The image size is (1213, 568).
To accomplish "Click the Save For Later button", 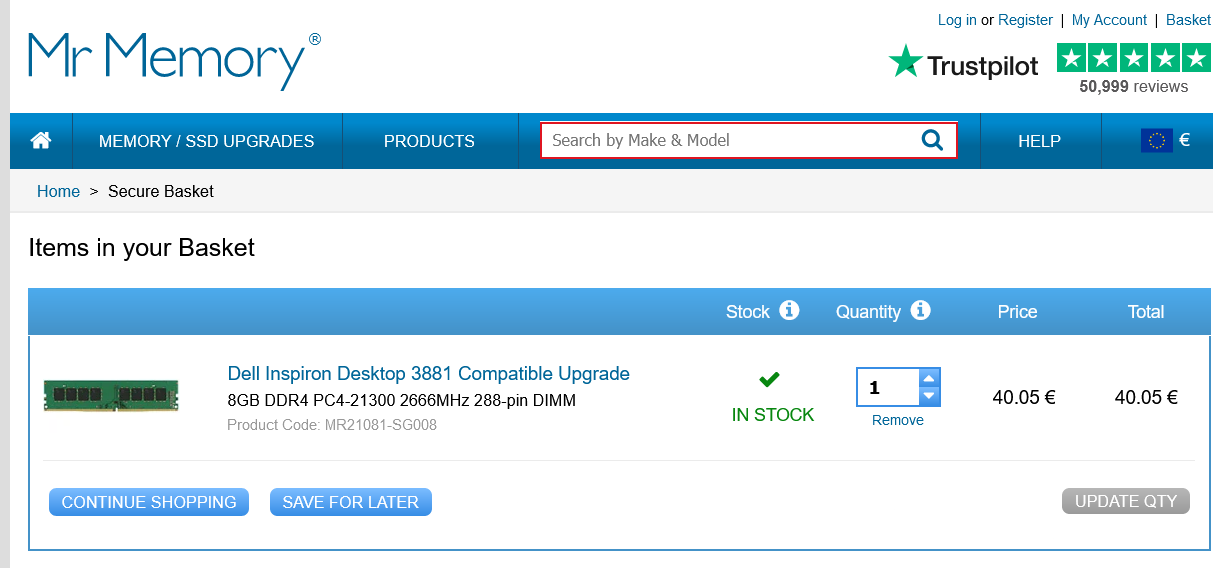I will [x=351, y=502].
